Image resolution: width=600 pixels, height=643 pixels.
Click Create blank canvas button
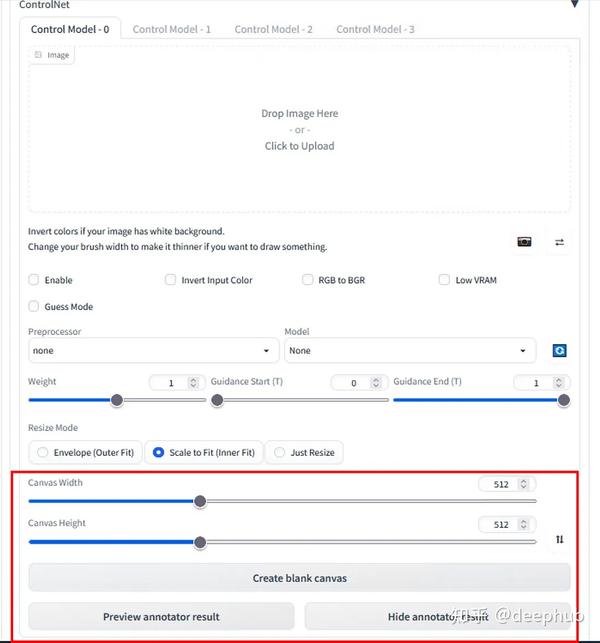point(299,578)
